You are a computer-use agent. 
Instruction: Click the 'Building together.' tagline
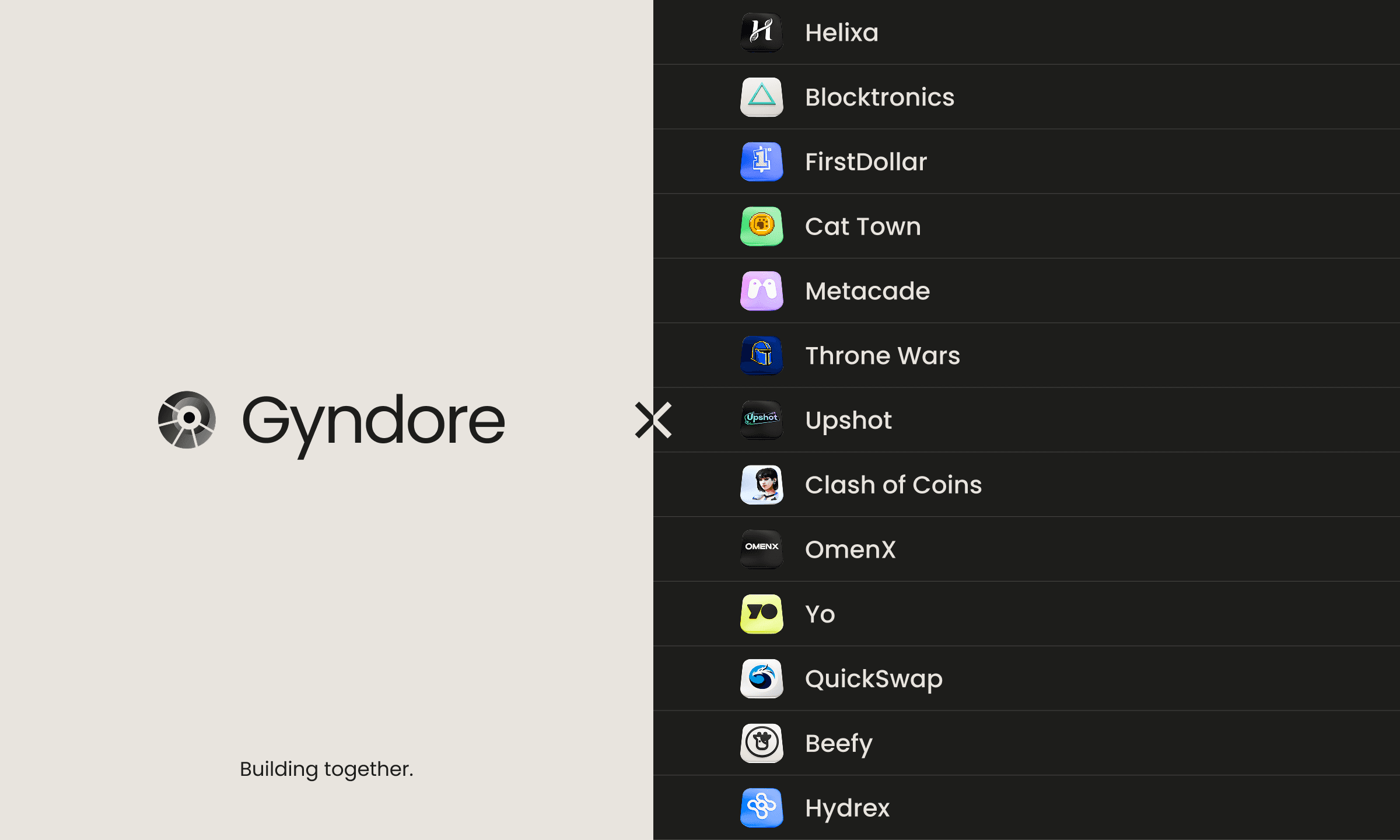(x=327, y=769)
